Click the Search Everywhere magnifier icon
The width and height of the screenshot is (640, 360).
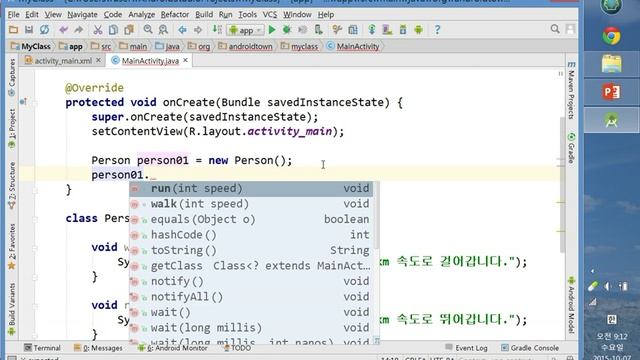[x=555, y=29]
